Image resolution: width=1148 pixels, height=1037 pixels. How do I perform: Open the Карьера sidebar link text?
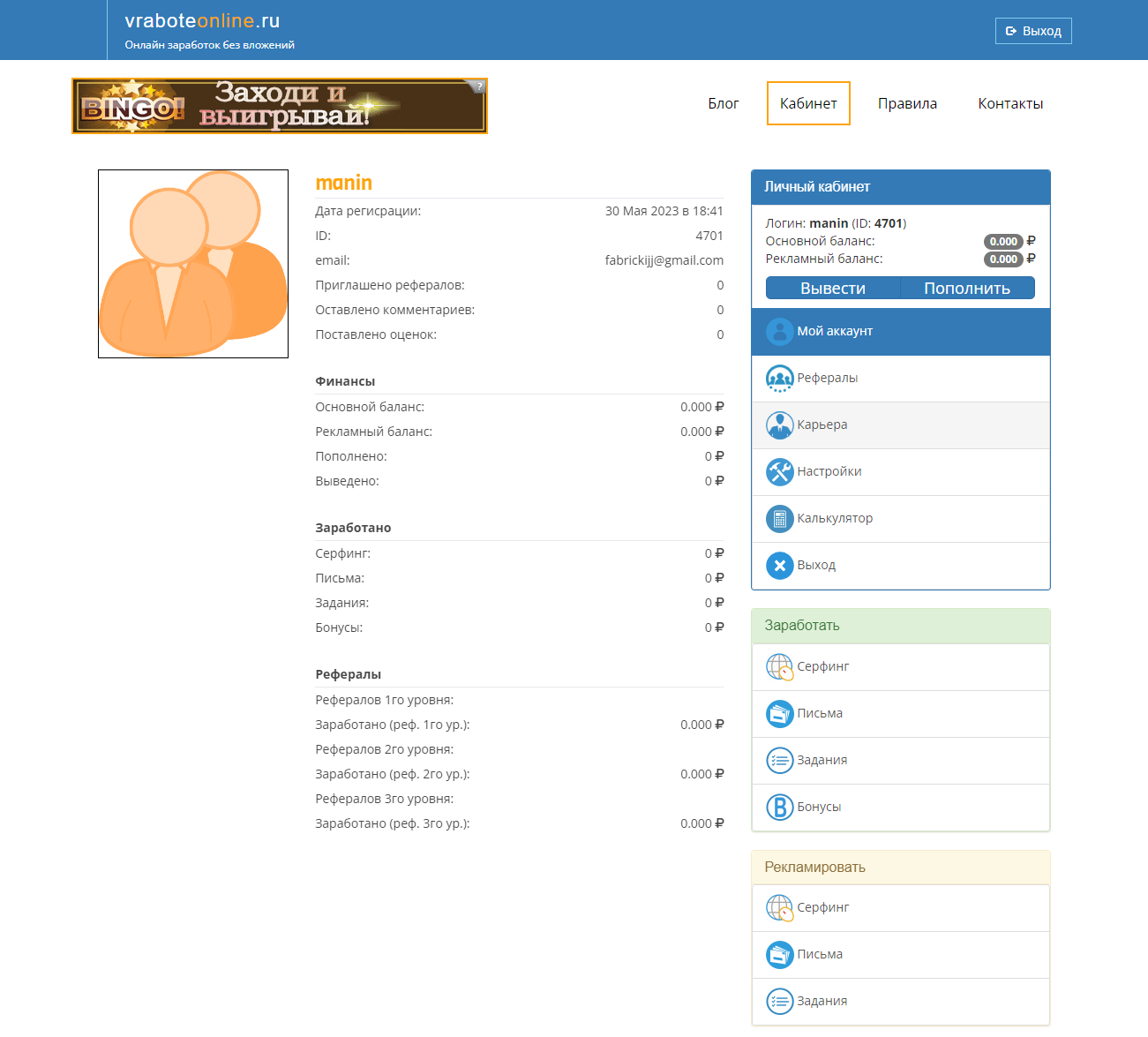pyautogui.click(x=822, y=425)
